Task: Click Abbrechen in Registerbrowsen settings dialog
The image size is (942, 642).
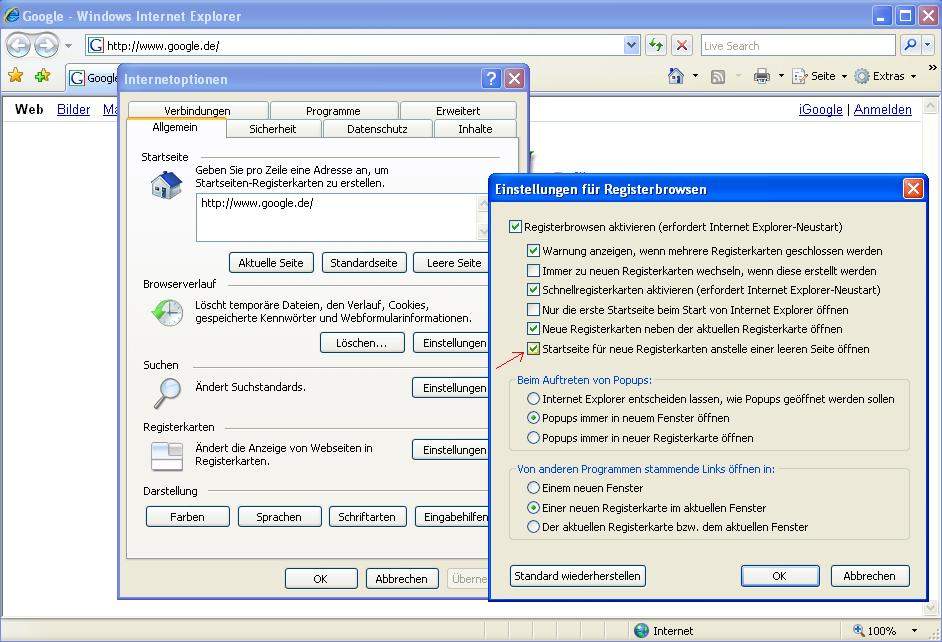Action: pyautogui.click(x=869, y=576)
